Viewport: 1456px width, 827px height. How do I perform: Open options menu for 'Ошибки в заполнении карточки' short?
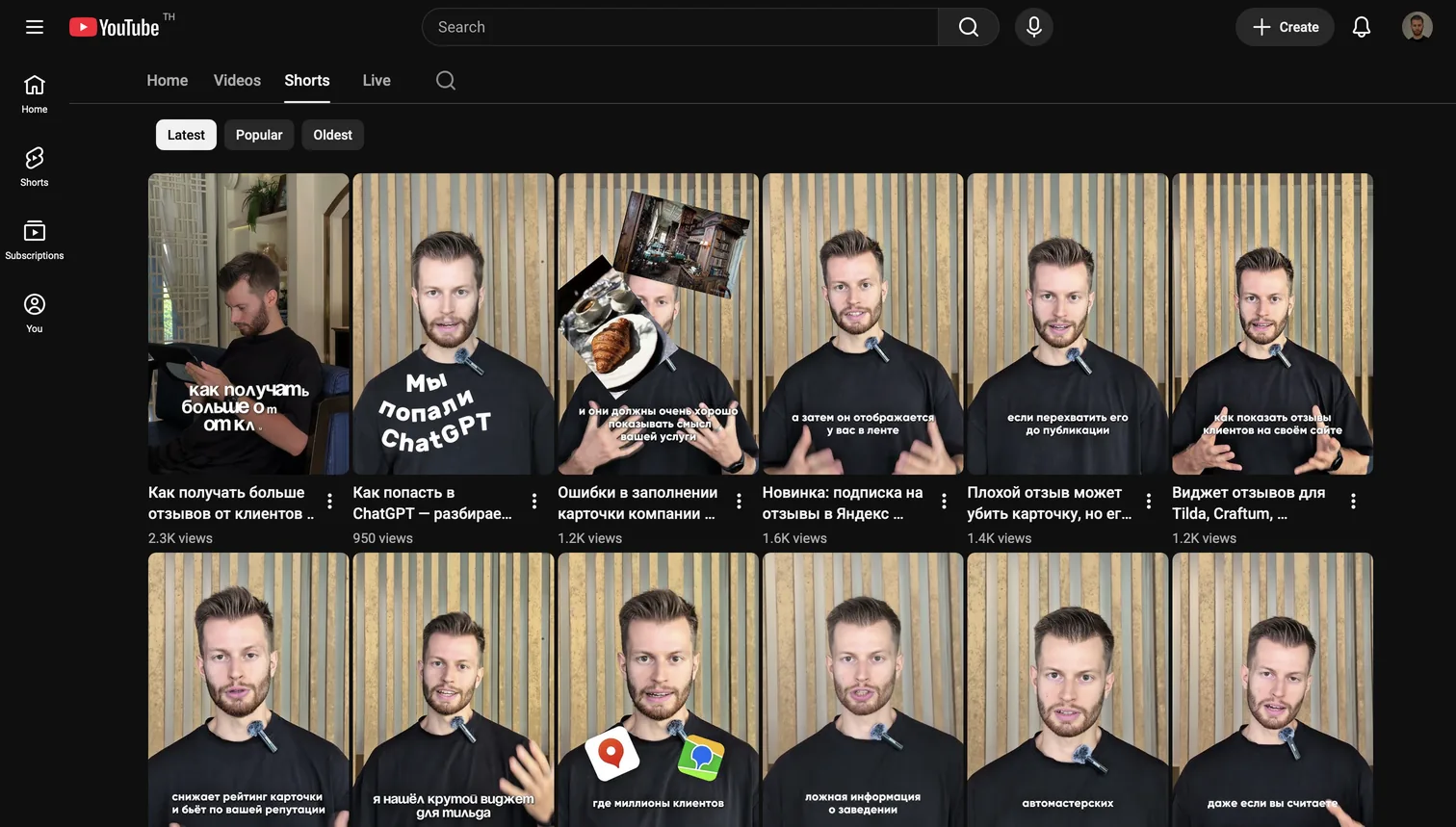point(740,502)
